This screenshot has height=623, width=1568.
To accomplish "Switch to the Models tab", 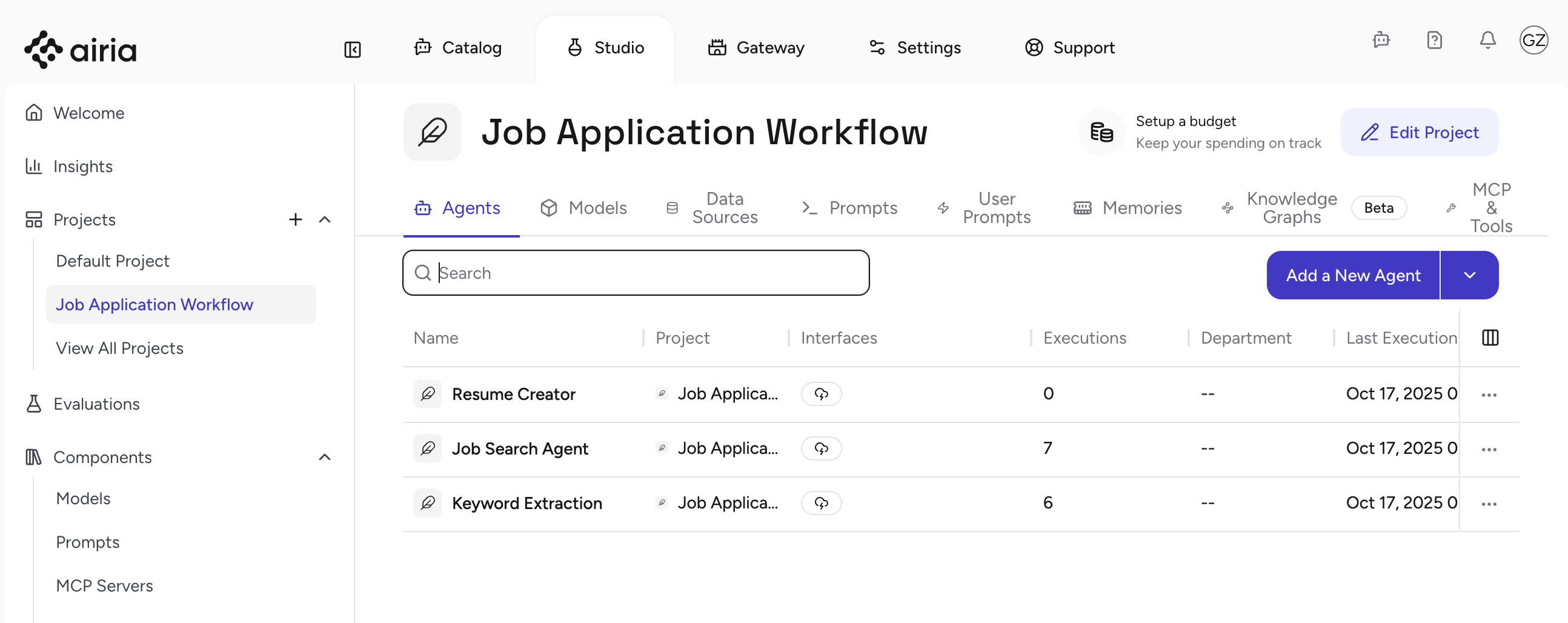I will pyautogui.click(x=583, y=208).
